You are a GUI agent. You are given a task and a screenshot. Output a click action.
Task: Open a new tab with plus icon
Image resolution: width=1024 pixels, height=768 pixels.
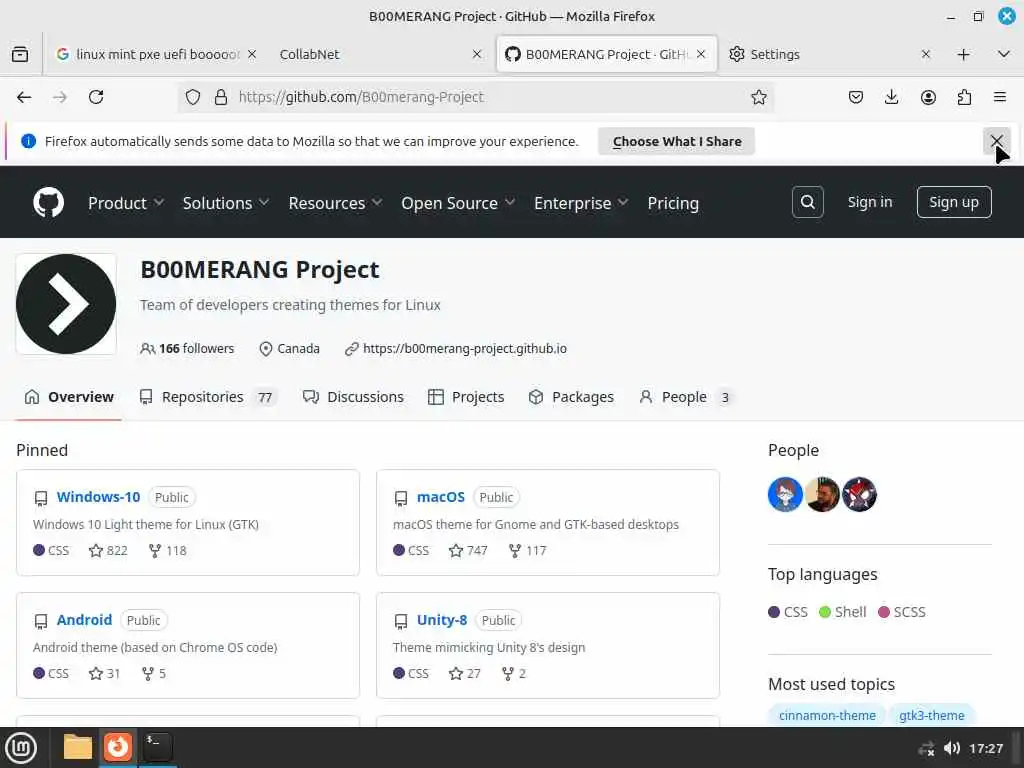(x=963, y=54)
